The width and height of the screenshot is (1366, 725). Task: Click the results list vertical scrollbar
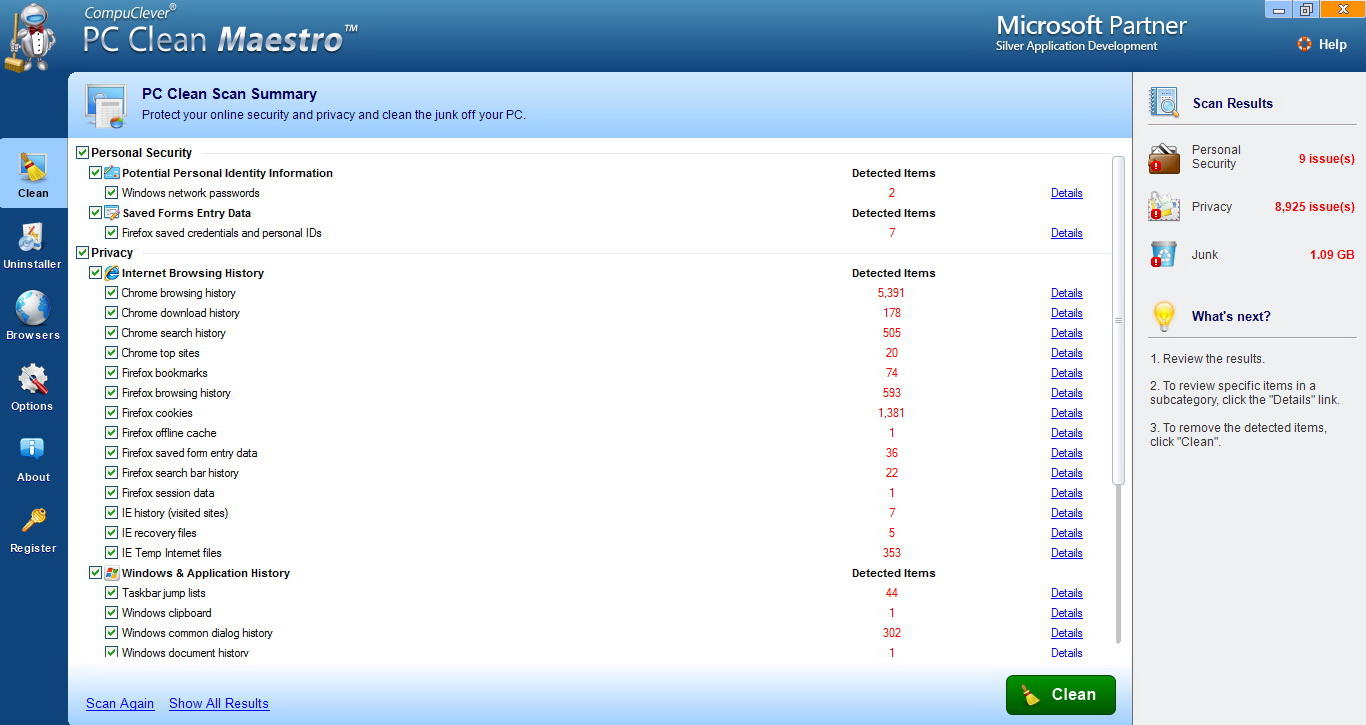[1118, 320]
